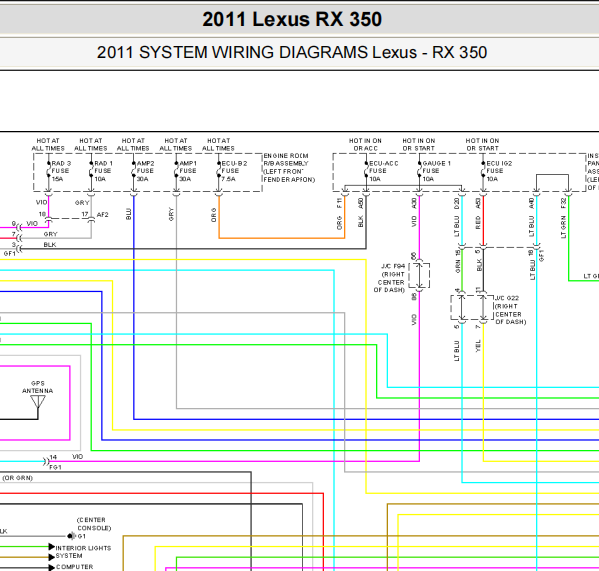This screenshot has width=599, height=571.
Task: Click the HOT IN ON OR ACC label
Action: click(365, 144)
